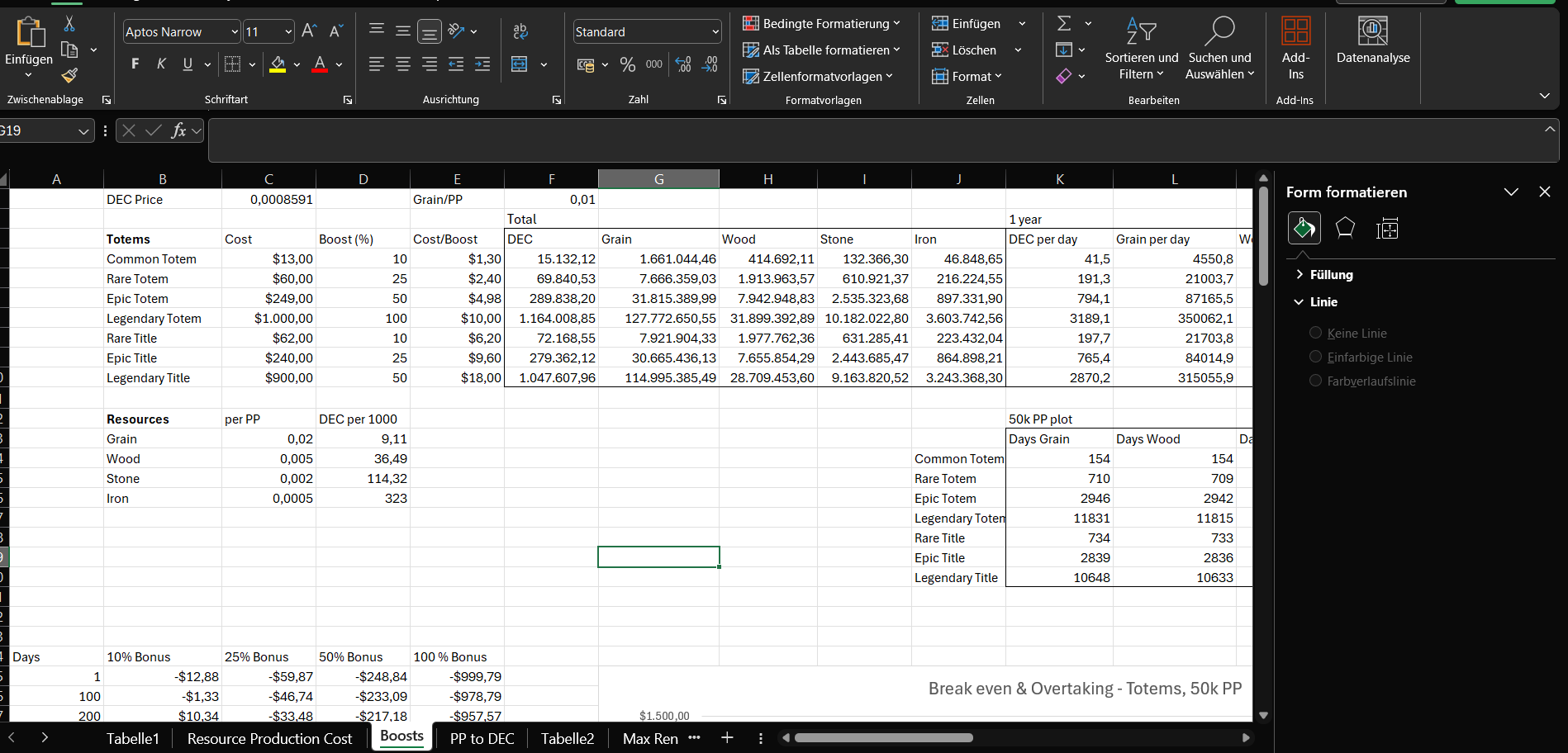Switch to Max Ren sheet tab
Viewport: 1568px width, 753px height.
[650, 738]
